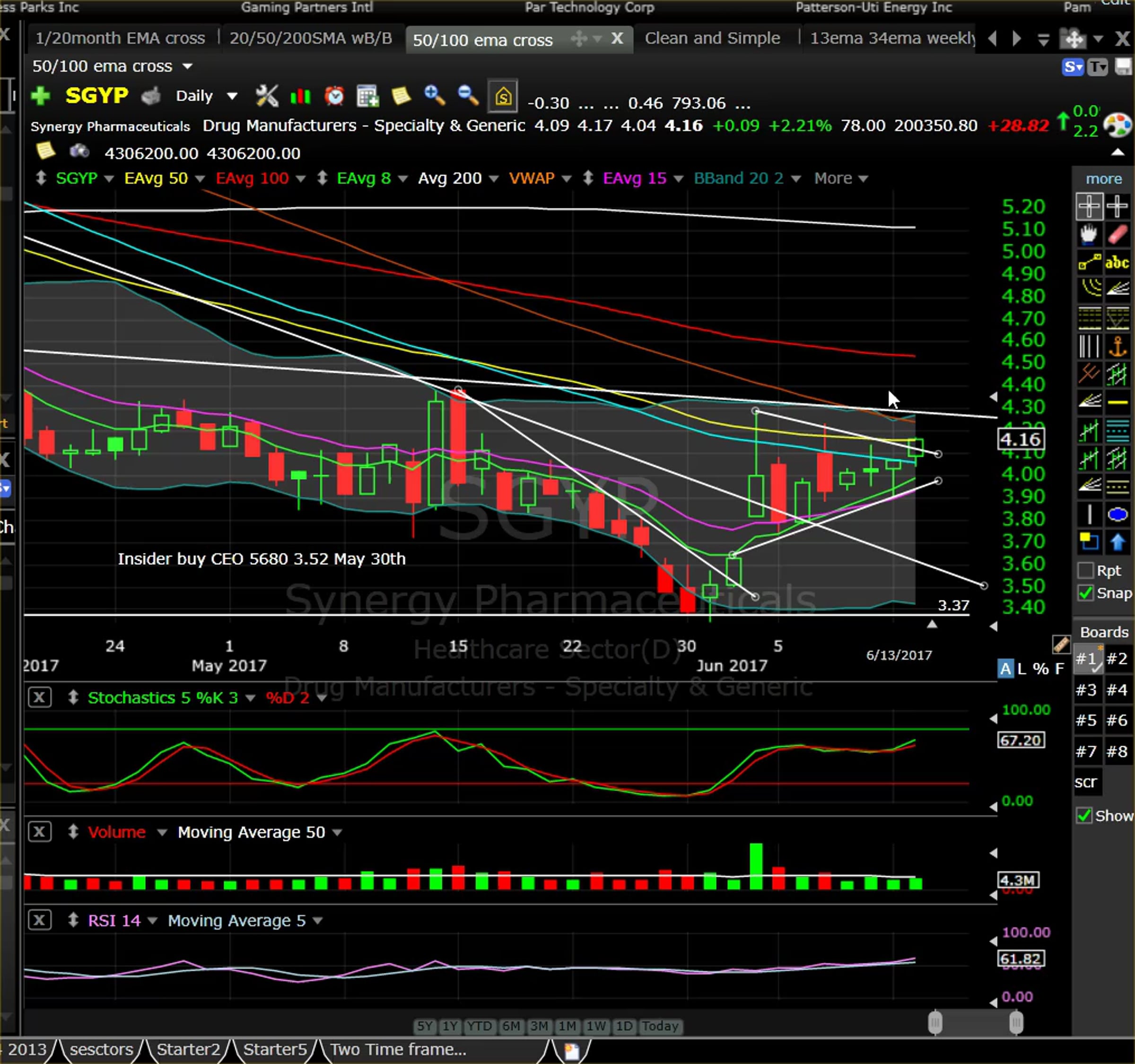1135x1064 pixels.
Task: Click the floppy disk save icon
Action: pos(1123,67)
